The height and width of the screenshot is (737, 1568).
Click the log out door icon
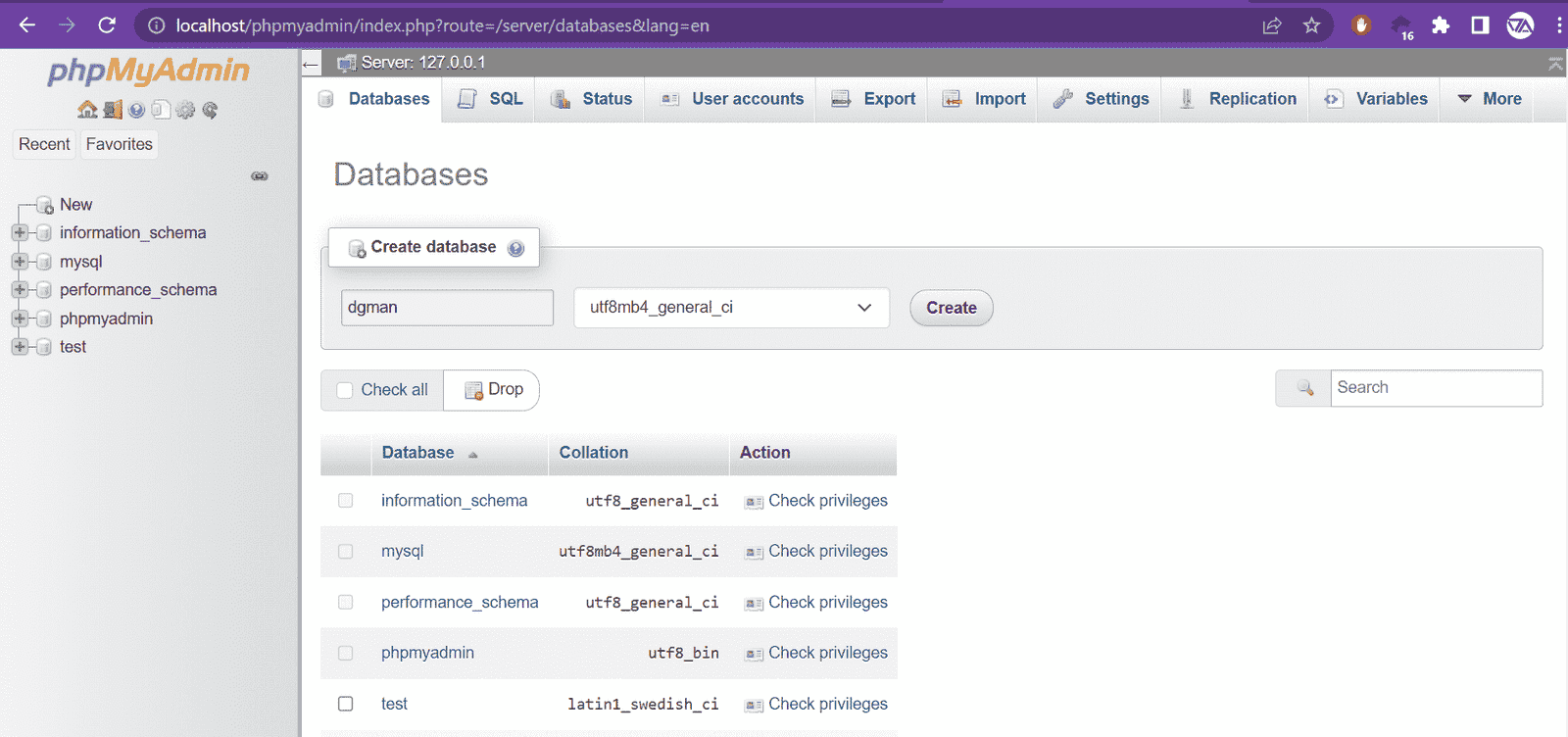(x=113, y=110)
